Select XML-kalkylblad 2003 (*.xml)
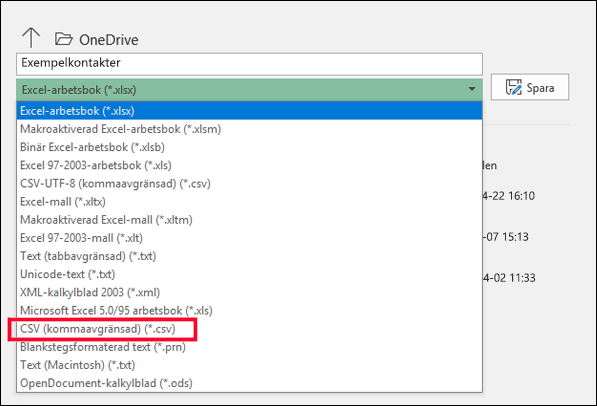 click(249, 293)
